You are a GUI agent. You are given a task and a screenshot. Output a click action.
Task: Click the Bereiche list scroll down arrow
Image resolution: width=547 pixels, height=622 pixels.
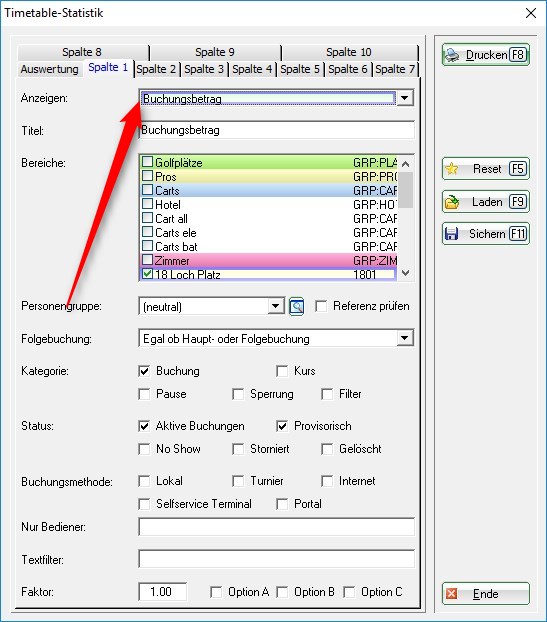click(405, 273)
